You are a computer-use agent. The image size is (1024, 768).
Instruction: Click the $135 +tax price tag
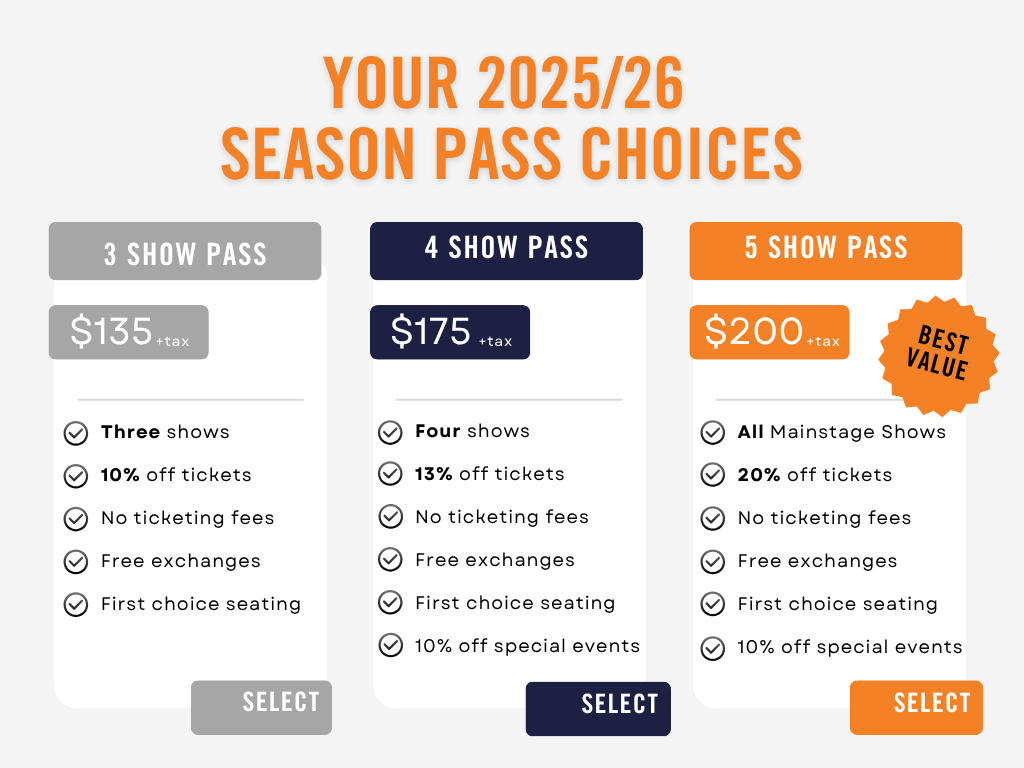129,332
